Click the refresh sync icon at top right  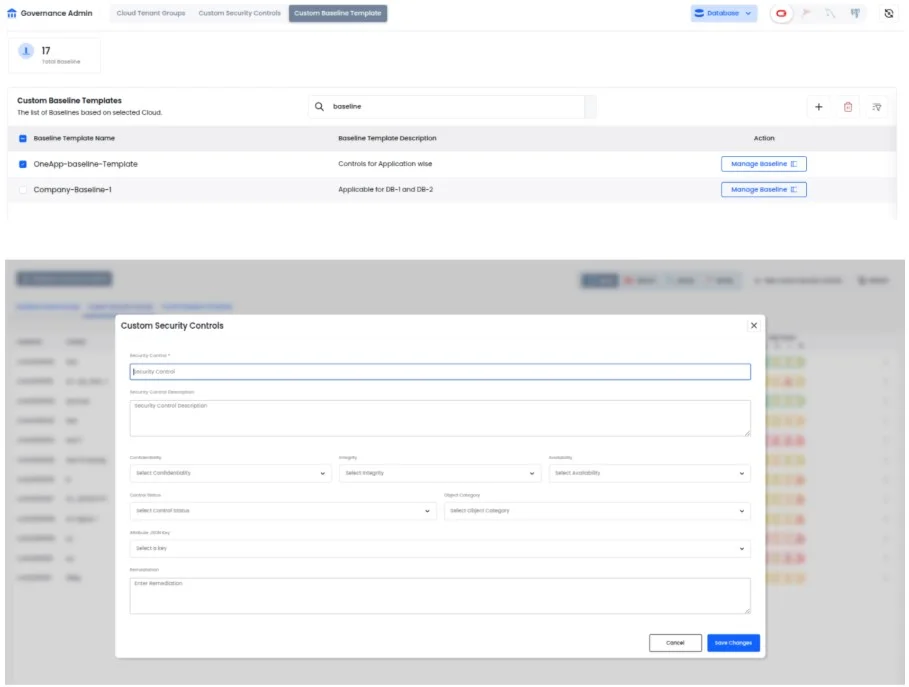click(888, 14)
